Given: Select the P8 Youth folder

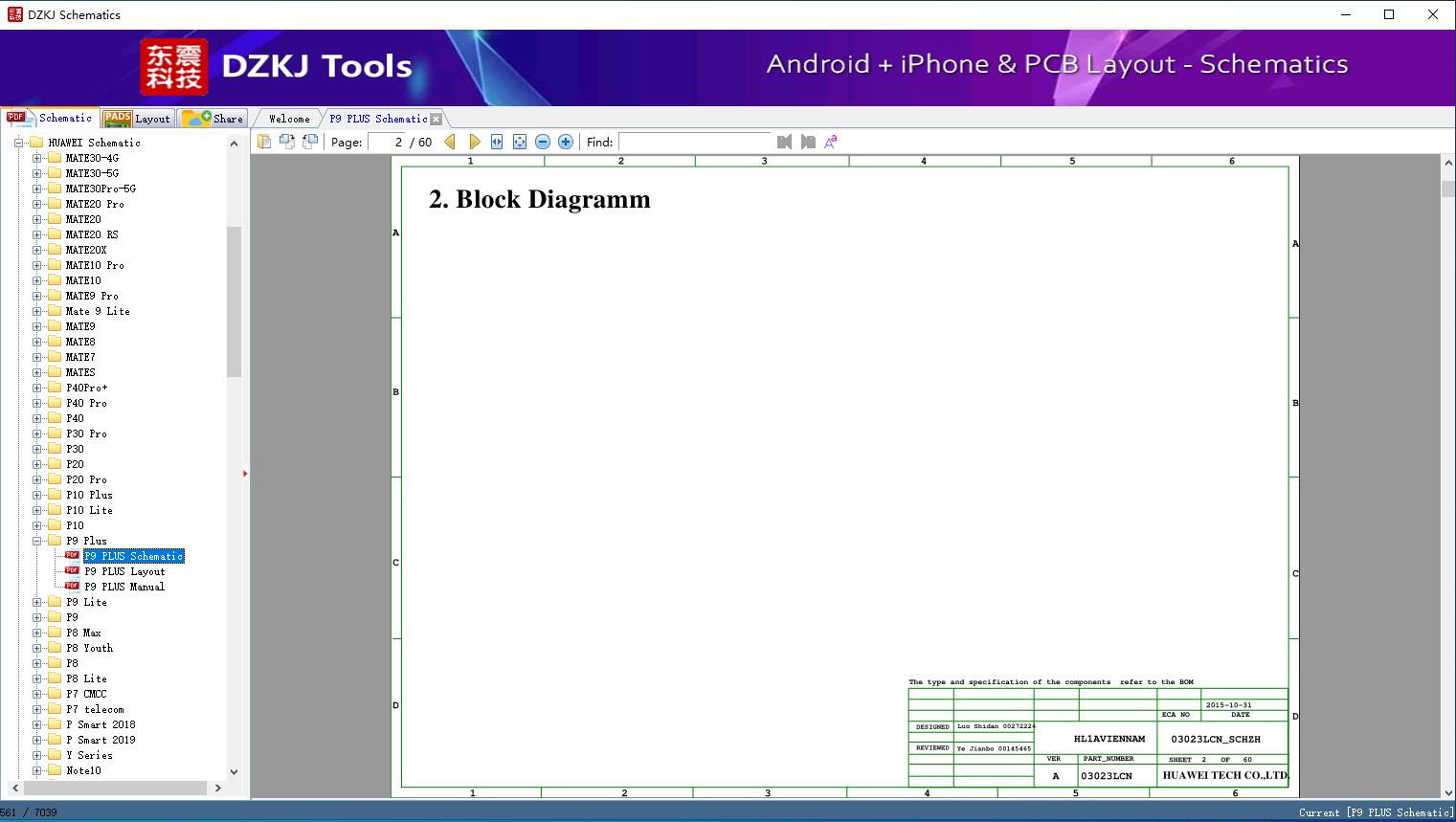Looking at the screenshot, I should 89,648.
